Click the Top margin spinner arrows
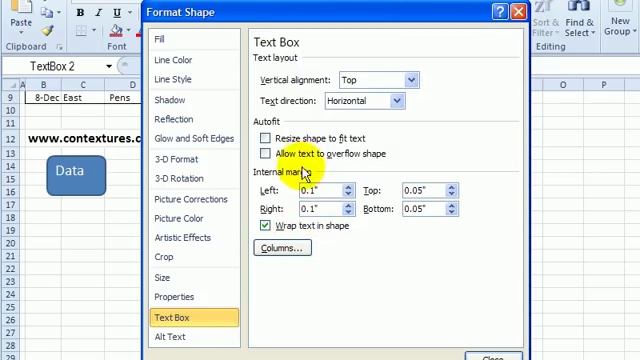Screen dimensions: 640x360 click(451, 190)
